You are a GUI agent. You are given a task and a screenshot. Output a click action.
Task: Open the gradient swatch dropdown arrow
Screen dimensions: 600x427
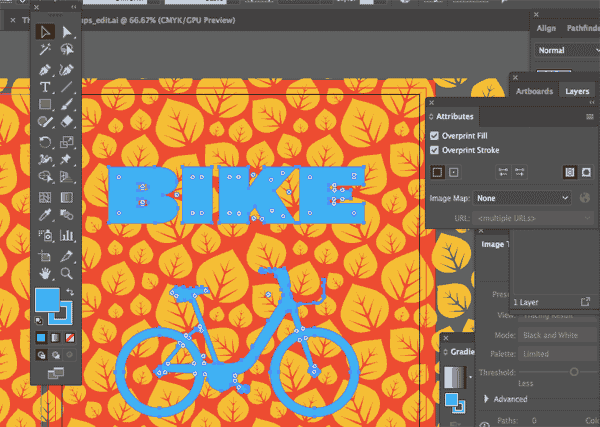click(471, 377)
